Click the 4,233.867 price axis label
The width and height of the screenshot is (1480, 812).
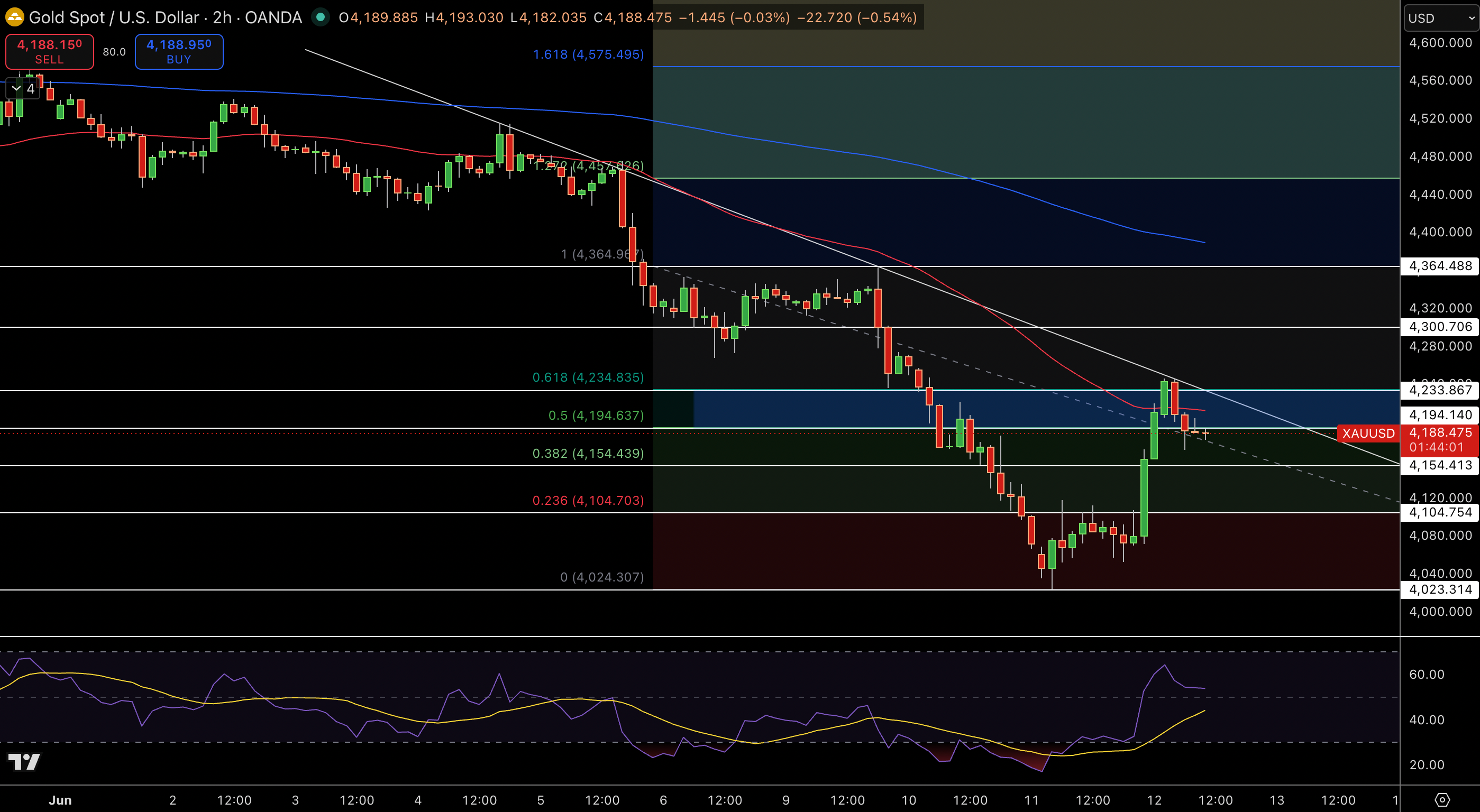point(1440,390)
